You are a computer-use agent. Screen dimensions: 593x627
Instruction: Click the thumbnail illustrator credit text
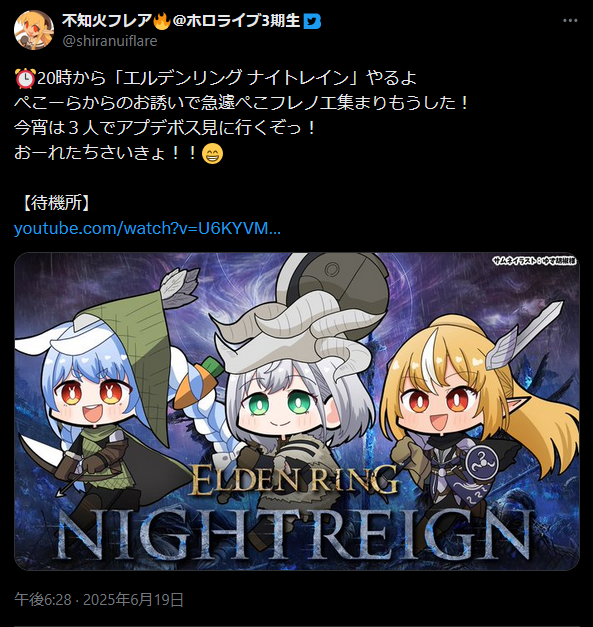(535, 261)
